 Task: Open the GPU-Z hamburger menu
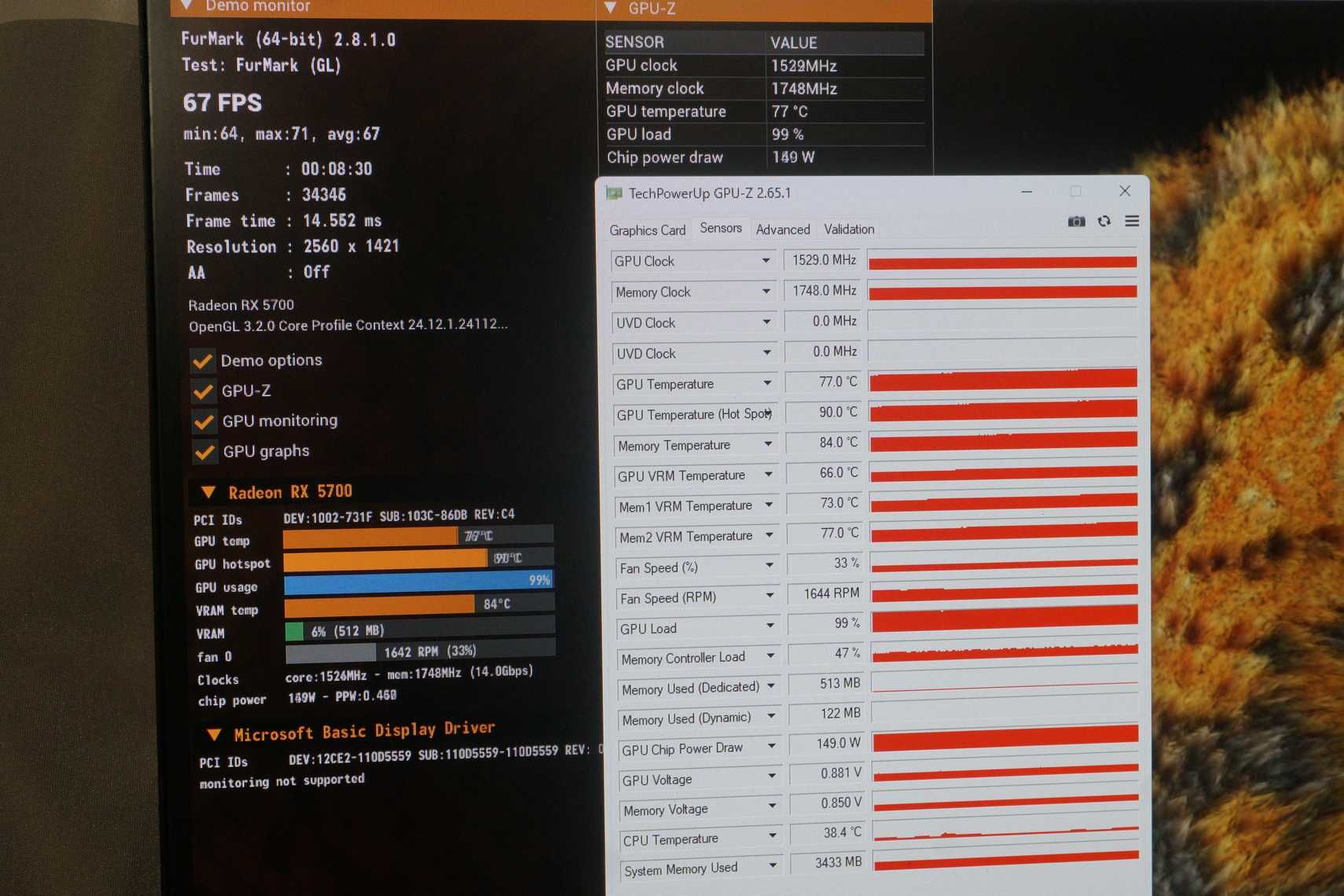[x=1132, y=222]
